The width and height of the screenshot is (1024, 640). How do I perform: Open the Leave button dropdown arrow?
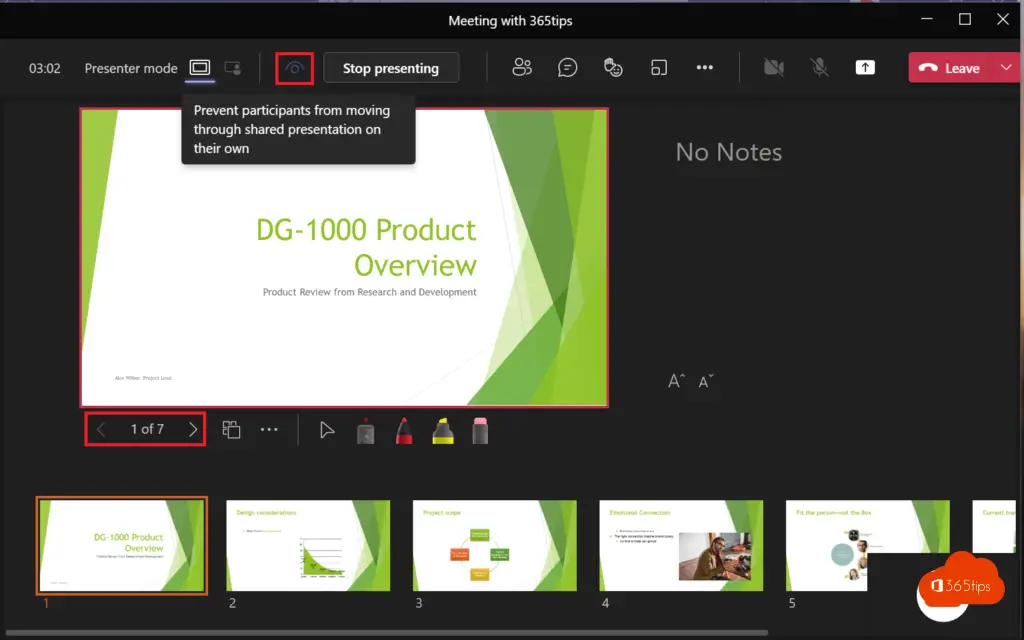[1005, 68]
